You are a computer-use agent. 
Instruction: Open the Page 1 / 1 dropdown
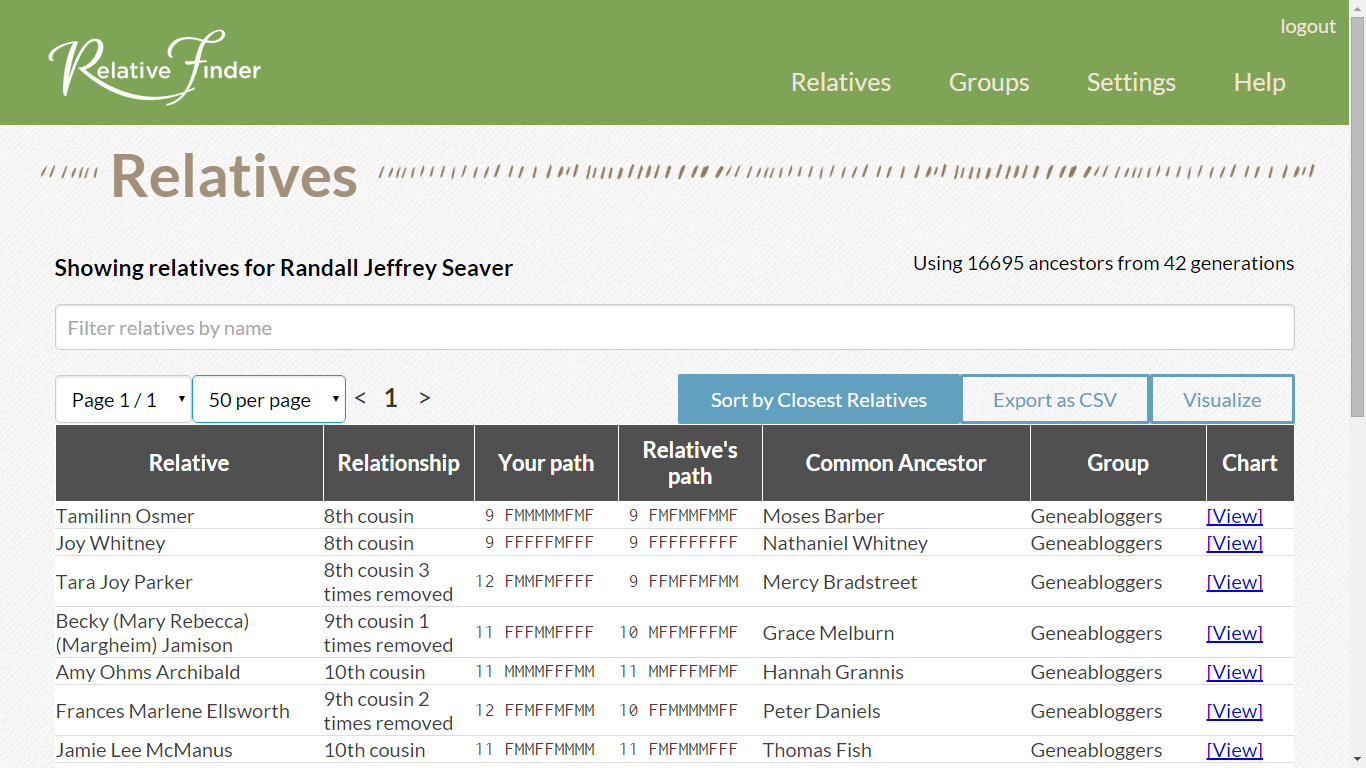tap(123, 398)
